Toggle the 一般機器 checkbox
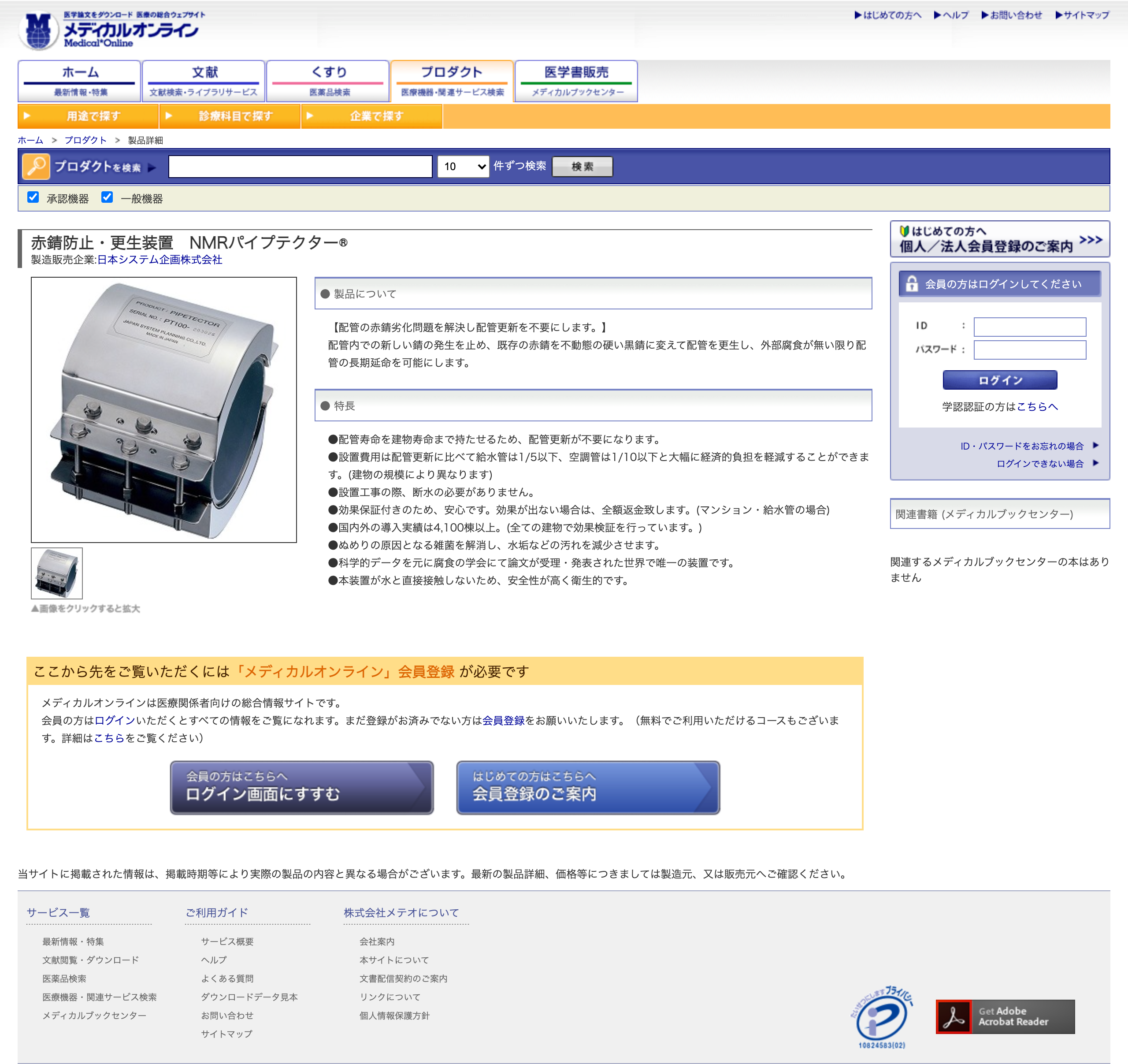Viewport: 1128px width, 1064px height. [107, 197]
